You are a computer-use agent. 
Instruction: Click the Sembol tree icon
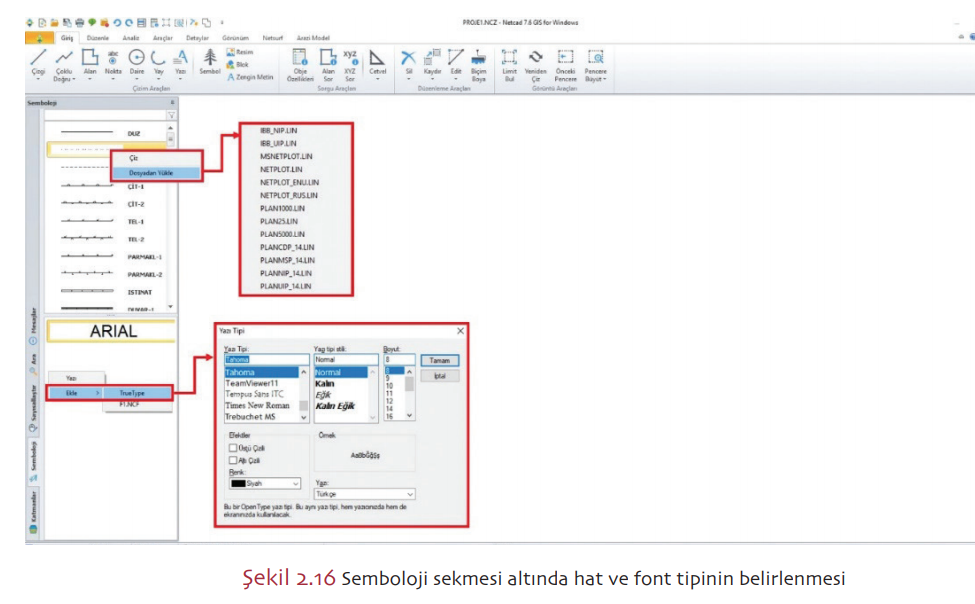click(x=210, y=60)
